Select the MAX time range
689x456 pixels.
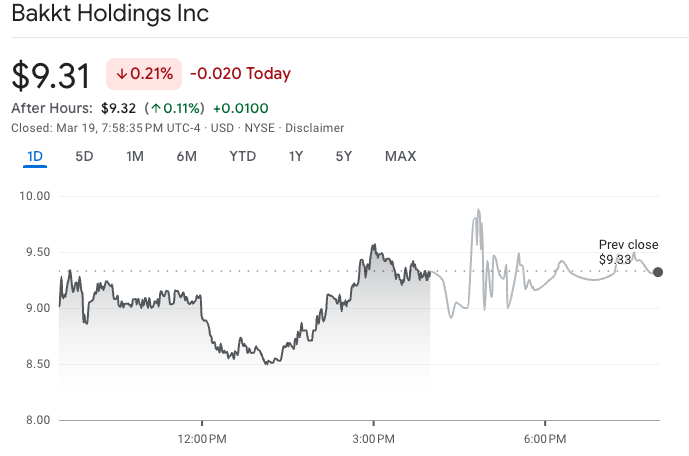(x=400, y=156)
